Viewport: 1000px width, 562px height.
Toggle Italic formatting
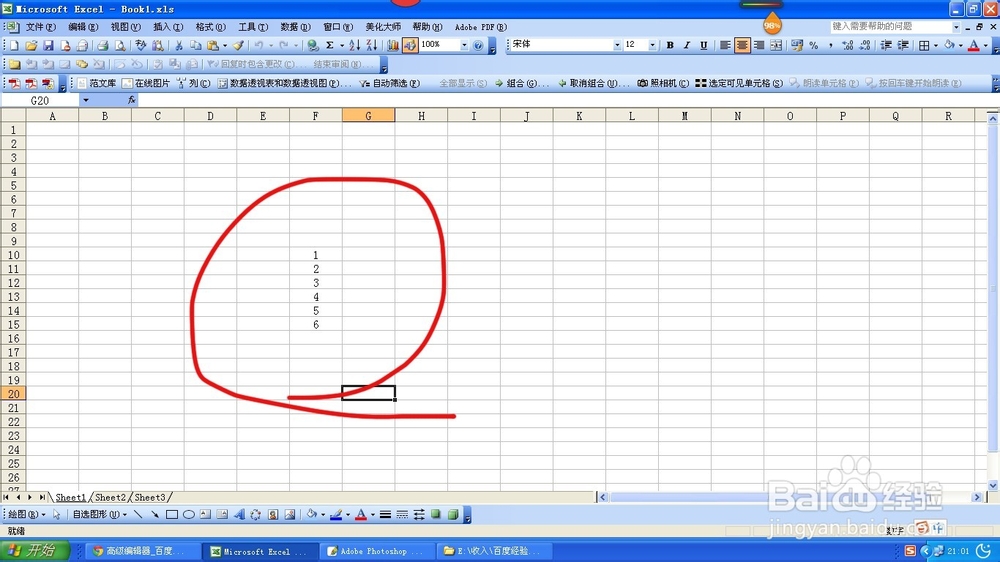tap(687, 45)
